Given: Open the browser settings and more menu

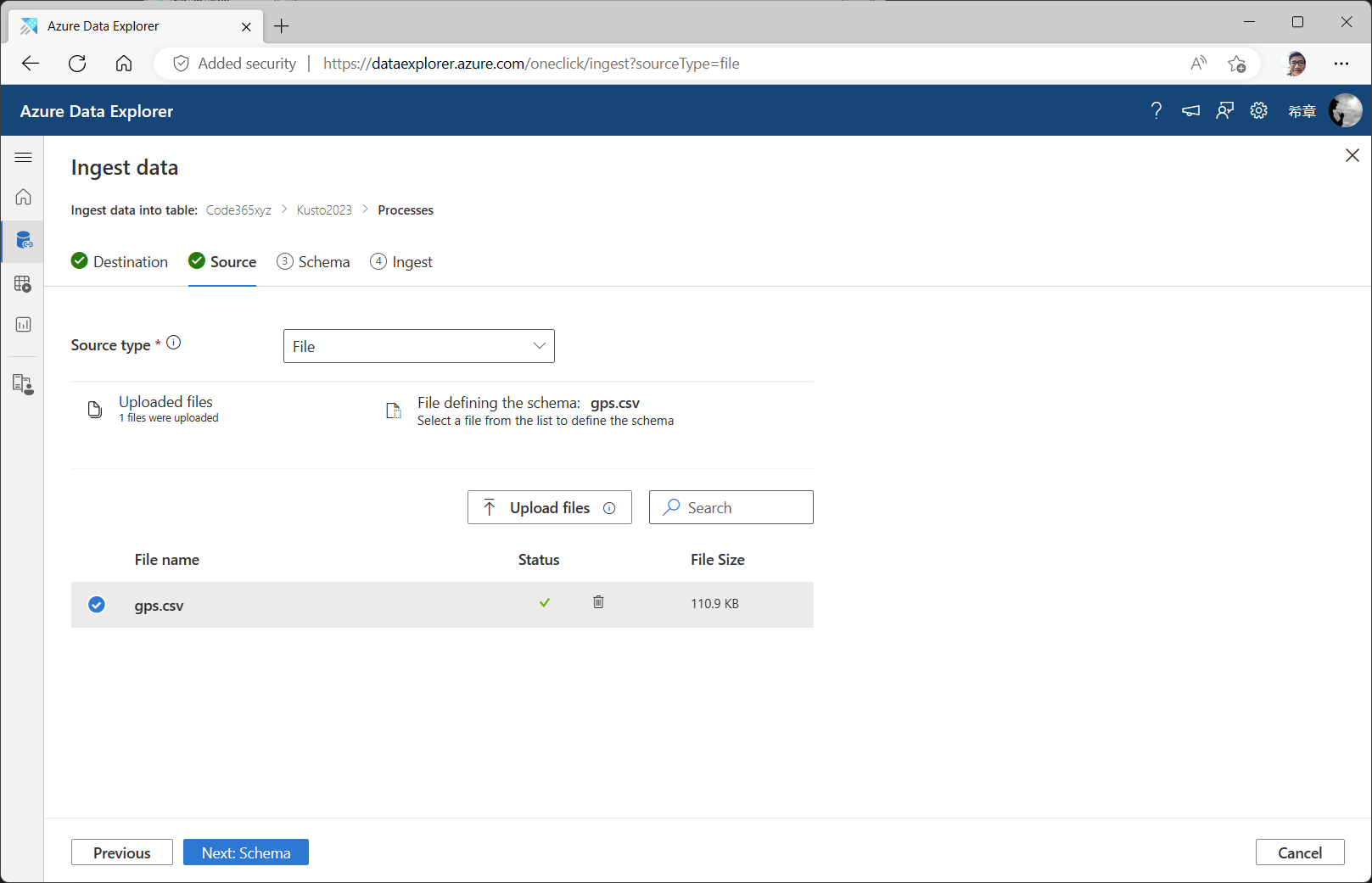Looking at the screenshot, I should (1341, 64).
